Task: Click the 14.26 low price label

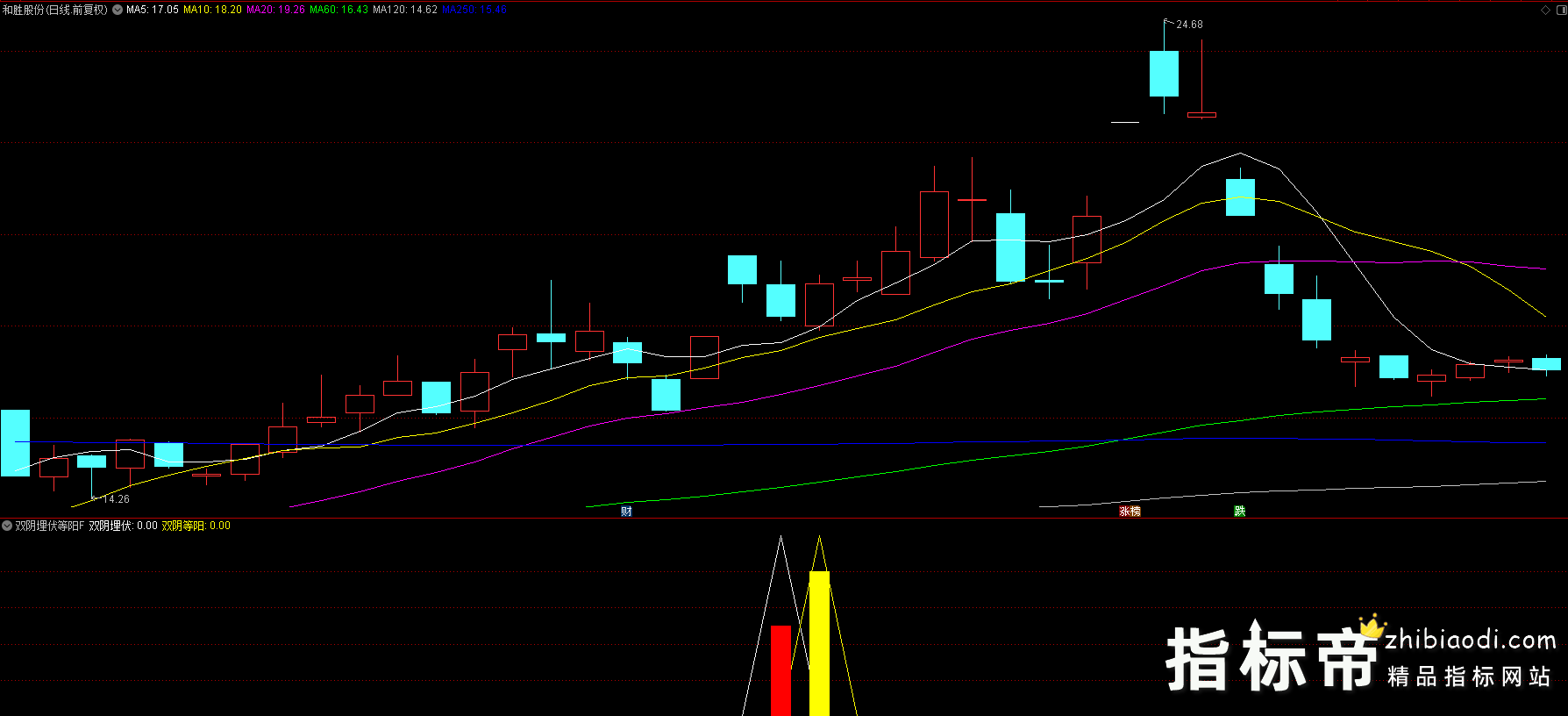Action: coord(116,499)
